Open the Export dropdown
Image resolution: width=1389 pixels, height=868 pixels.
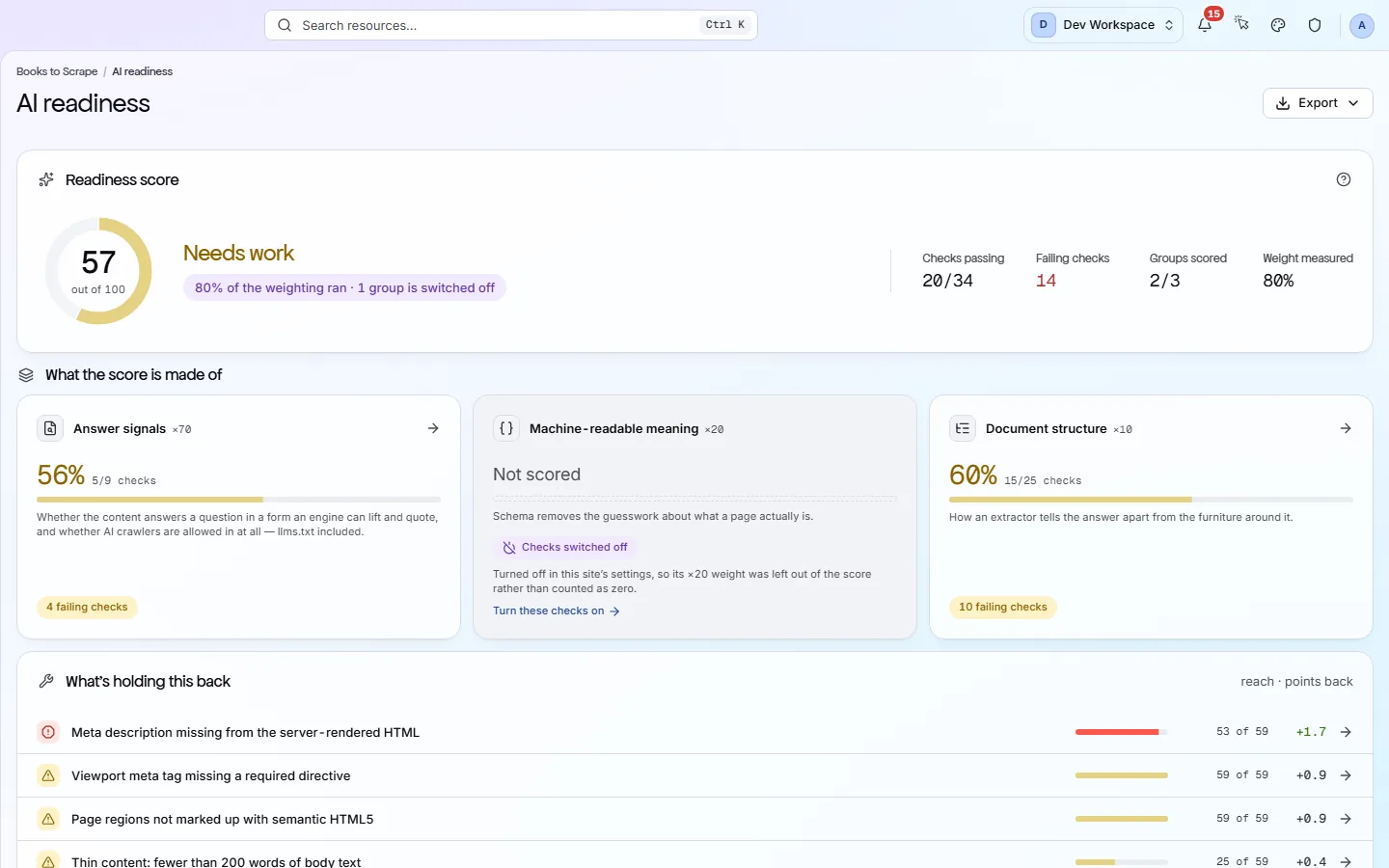pos(1318,103)
